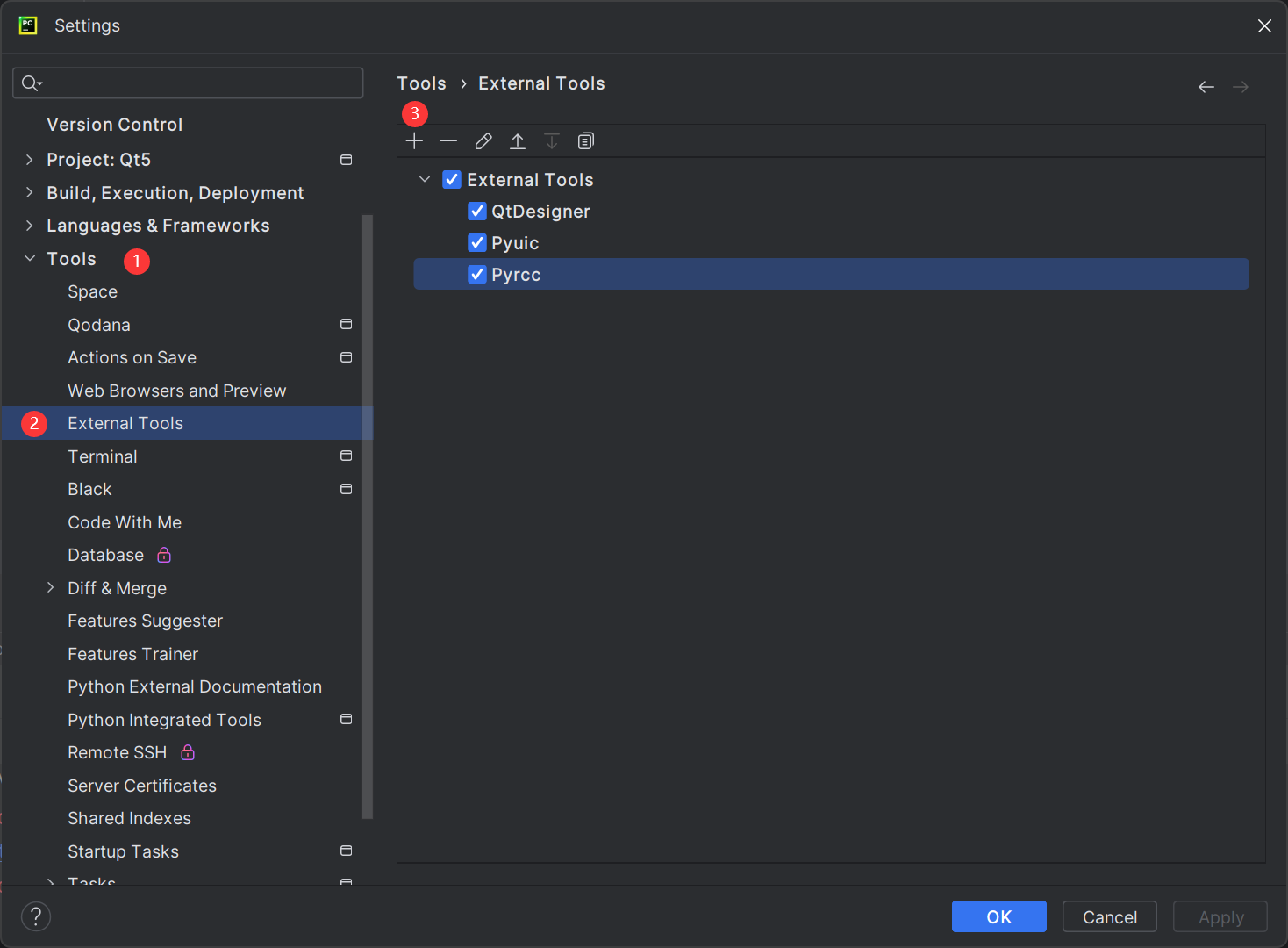Open Features Trainer settings

click(x=132, y=654)
